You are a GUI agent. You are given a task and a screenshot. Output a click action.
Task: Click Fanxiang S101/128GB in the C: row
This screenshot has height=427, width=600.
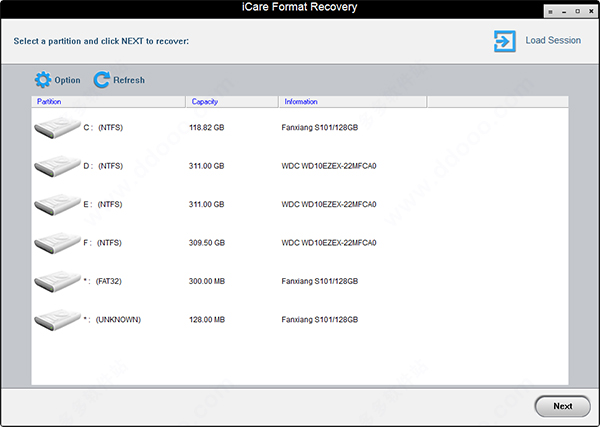tap(320, 127)
